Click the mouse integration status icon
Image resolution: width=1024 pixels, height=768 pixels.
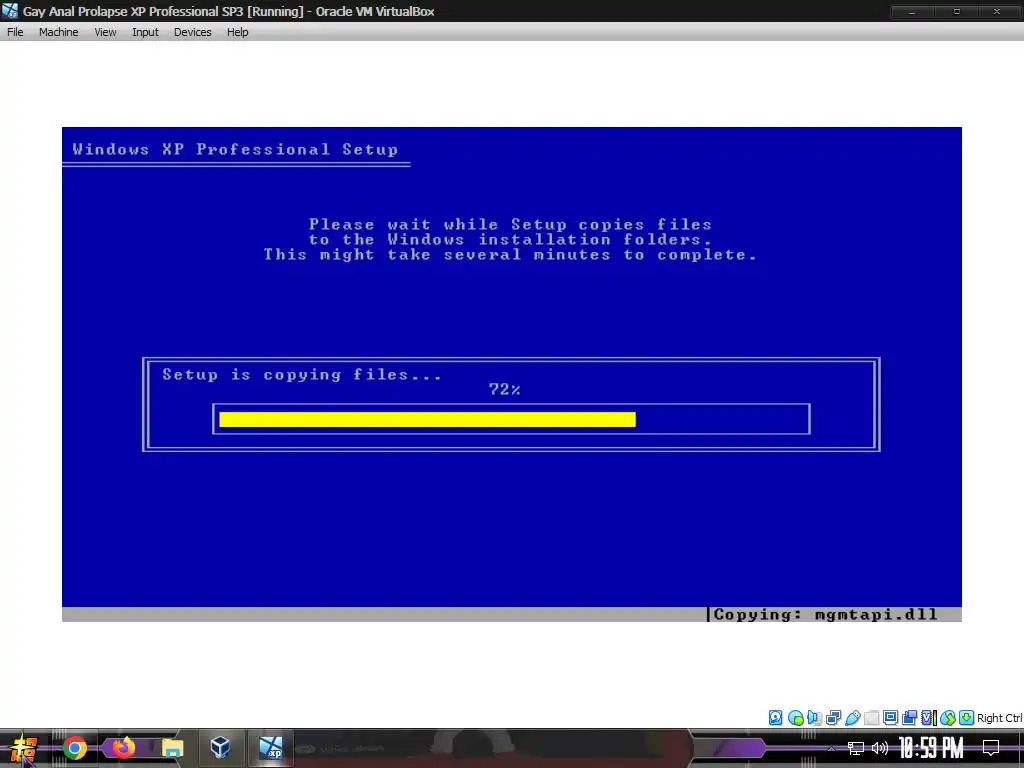pyautogui.click(x=948, y=718)
